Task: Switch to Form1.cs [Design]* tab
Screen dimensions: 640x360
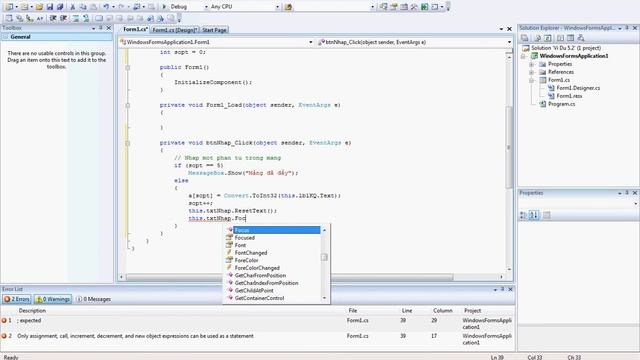Action: pyautogui.click(x=175, y=30)
